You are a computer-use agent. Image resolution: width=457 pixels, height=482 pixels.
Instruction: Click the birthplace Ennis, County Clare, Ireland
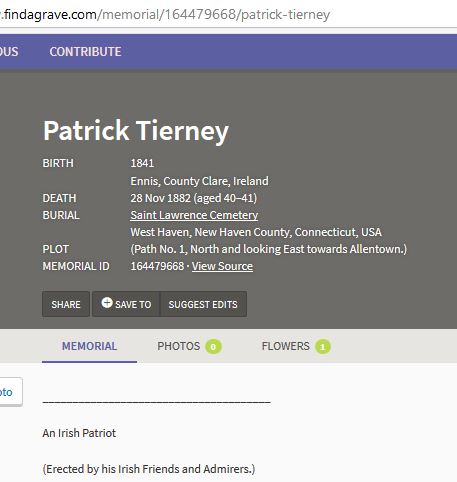click(199, 181)
